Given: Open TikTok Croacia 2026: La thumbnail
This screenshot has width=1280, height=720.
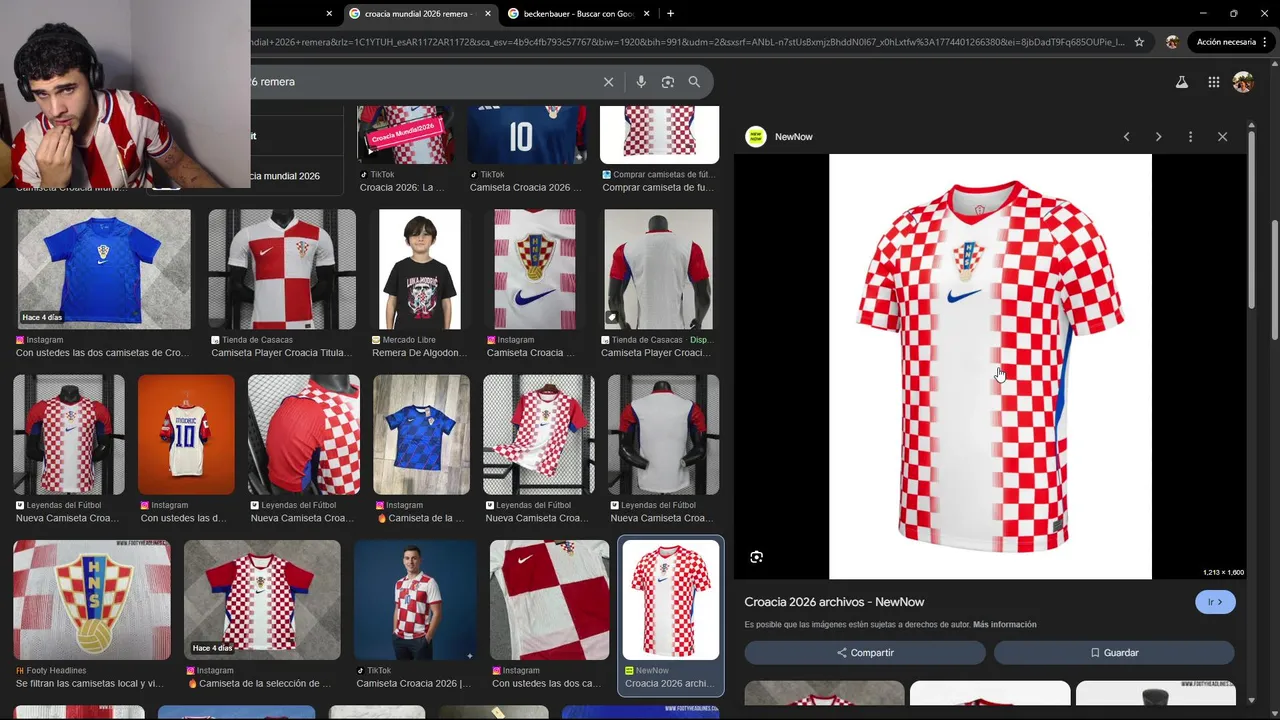Looking at the screenshot, I should click(x=405, y=134).
